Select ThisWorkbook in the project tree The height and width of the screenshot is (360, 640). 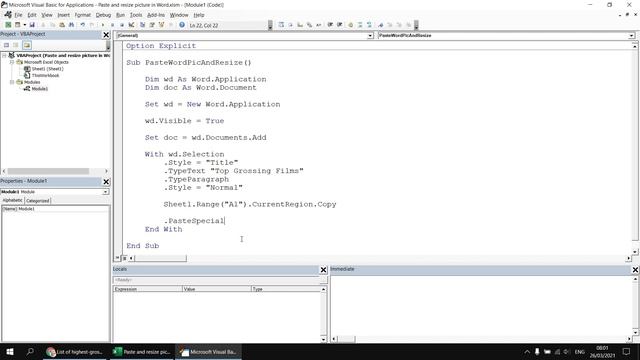[45, 76]
